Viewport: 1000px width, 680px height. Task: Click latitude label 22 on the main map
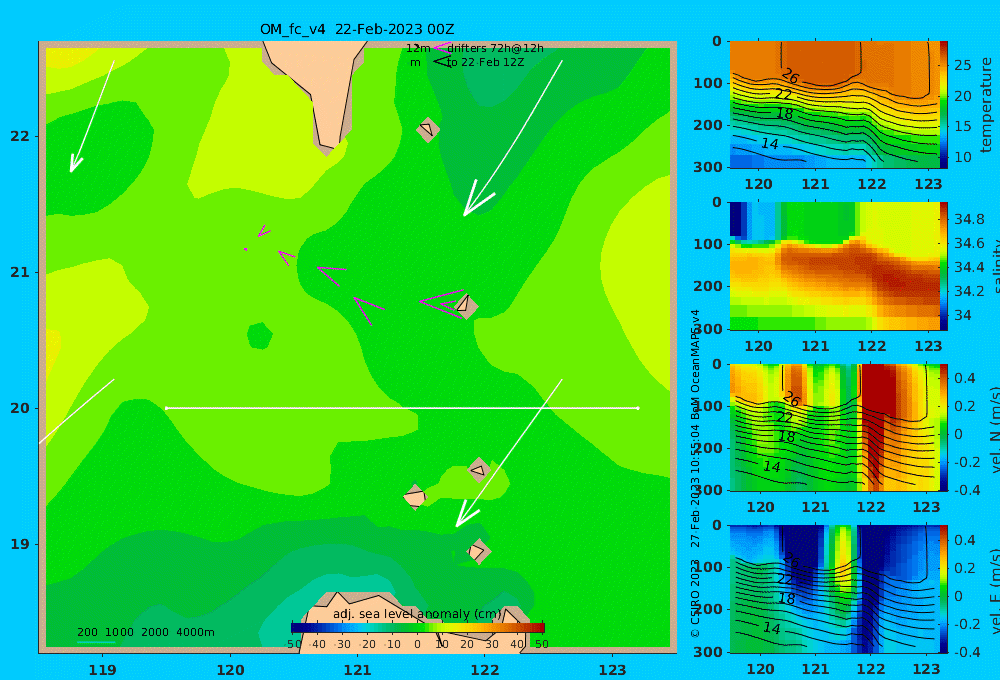click(20, 136)
